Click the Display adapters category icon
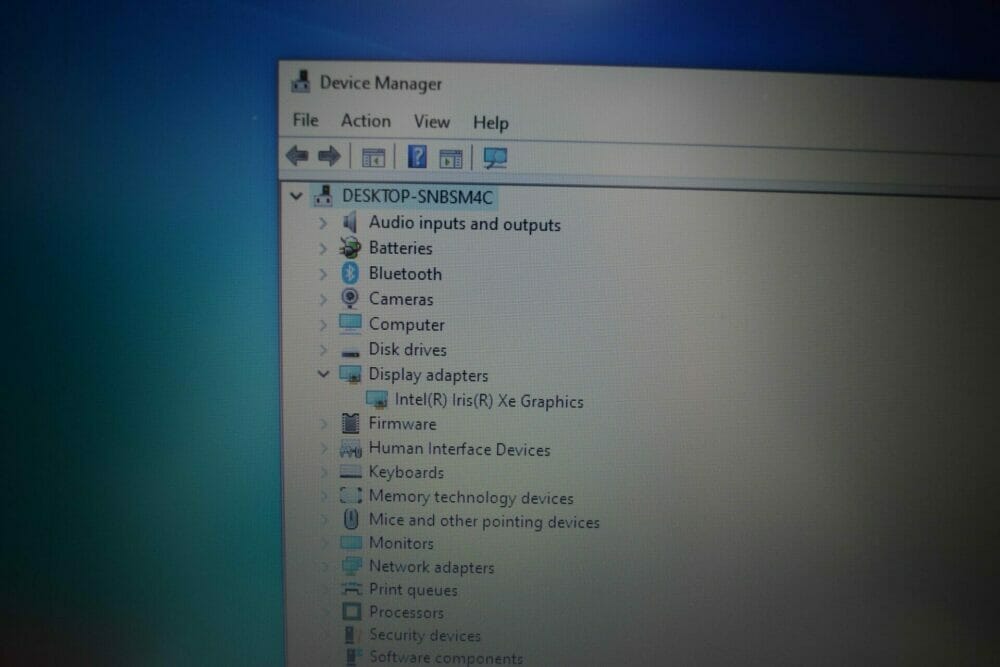 [x=350, y=374]
